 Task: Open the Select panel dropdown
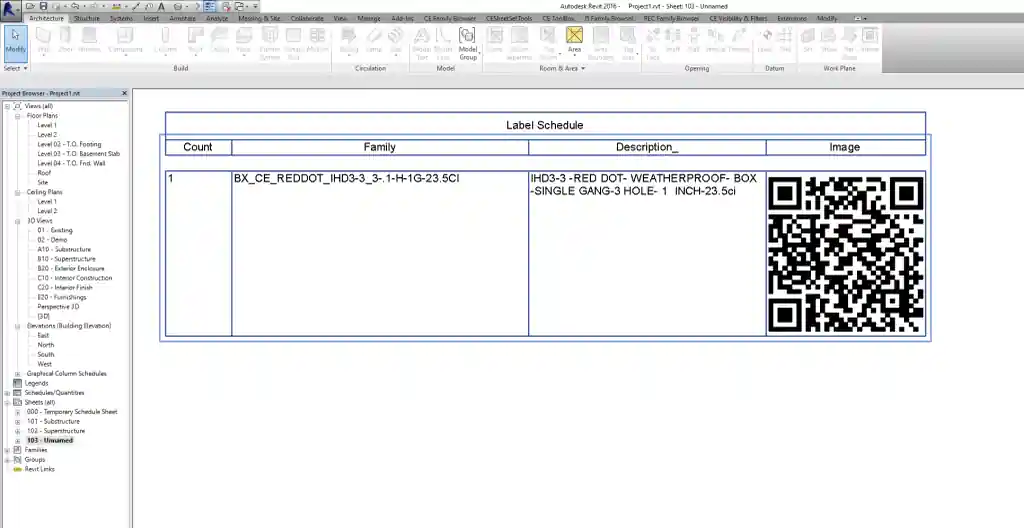[x=15, y=69]
